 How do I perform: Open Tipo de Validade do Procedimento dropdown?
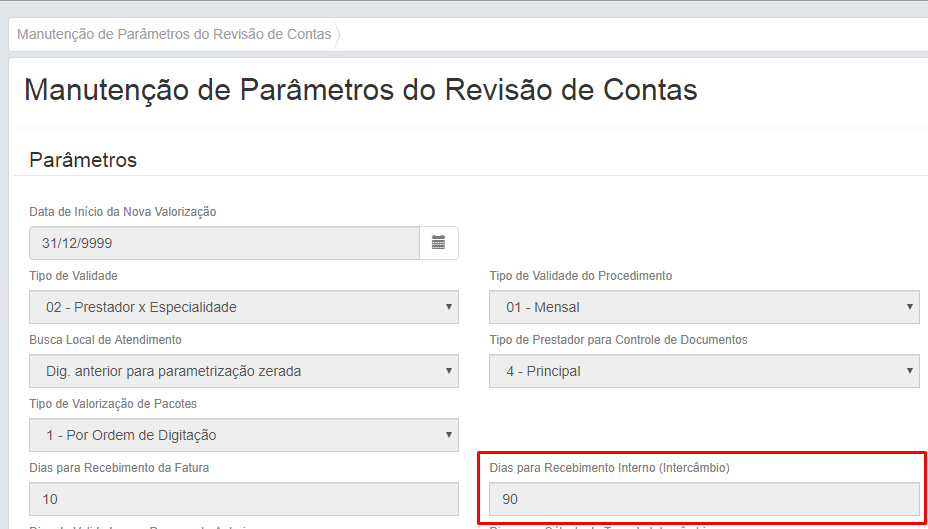[704, 307]
